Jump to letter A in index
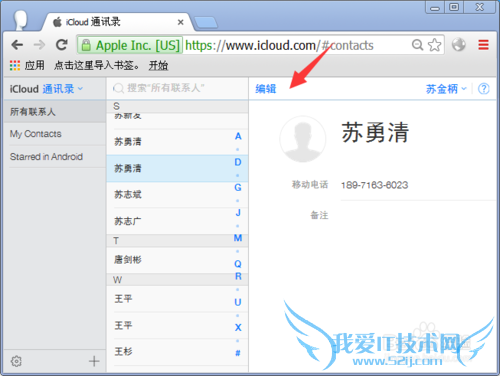Screen dimensions: 500x376 pyautogui.click(x=238, y=136)
